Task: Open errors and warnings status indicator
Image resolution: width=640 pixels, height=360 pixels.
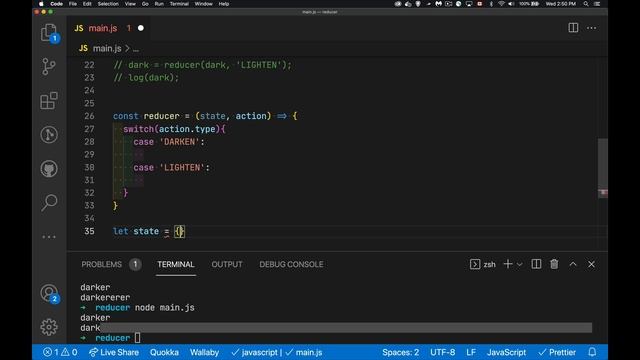Action: (60, 352)
